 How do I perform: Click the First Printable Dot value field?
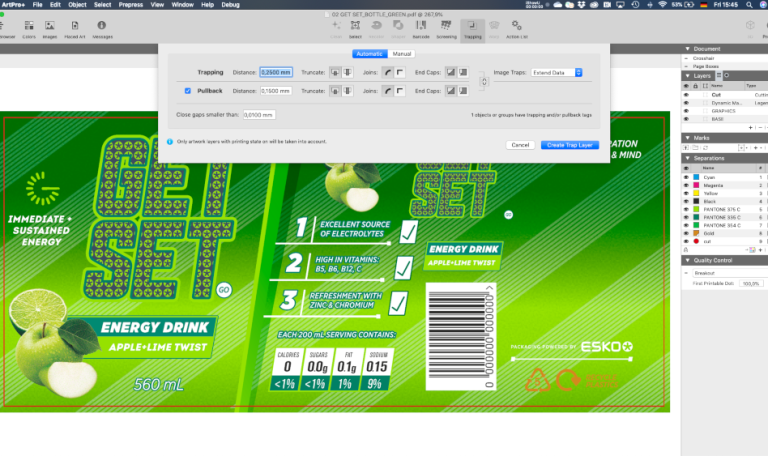(x=751, y=284)
